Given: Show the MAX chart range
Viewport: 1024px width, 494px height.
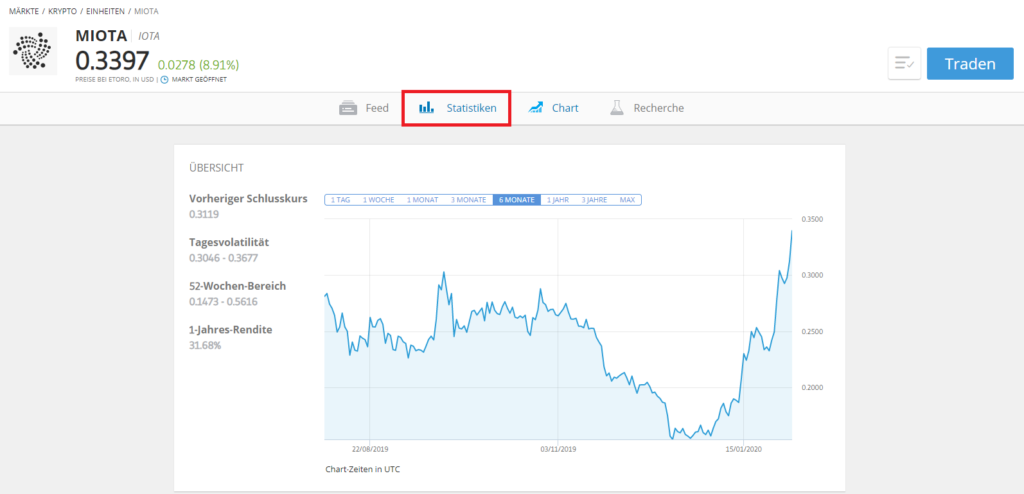Looking at the screenshot, I should click(x=627, y=200).
